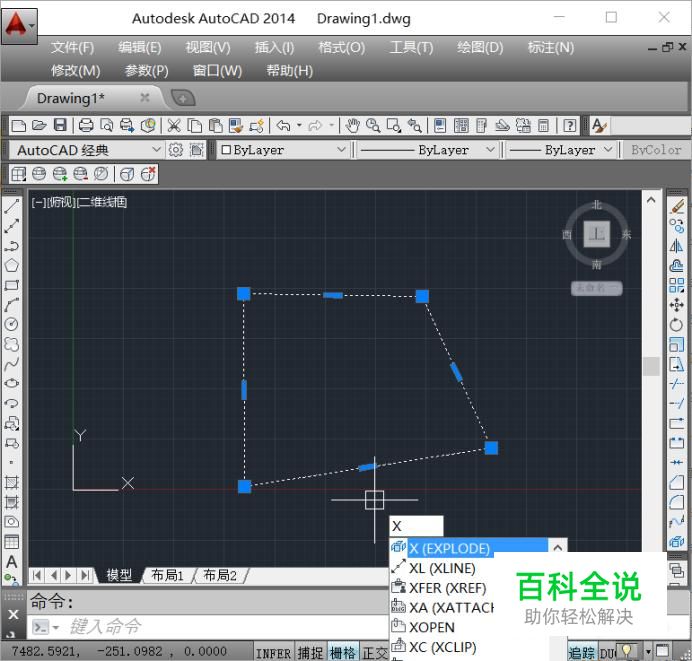This screenshot has height=661, width=692.
Task: Select the Erase tool icon
Action: click(677, 207)
